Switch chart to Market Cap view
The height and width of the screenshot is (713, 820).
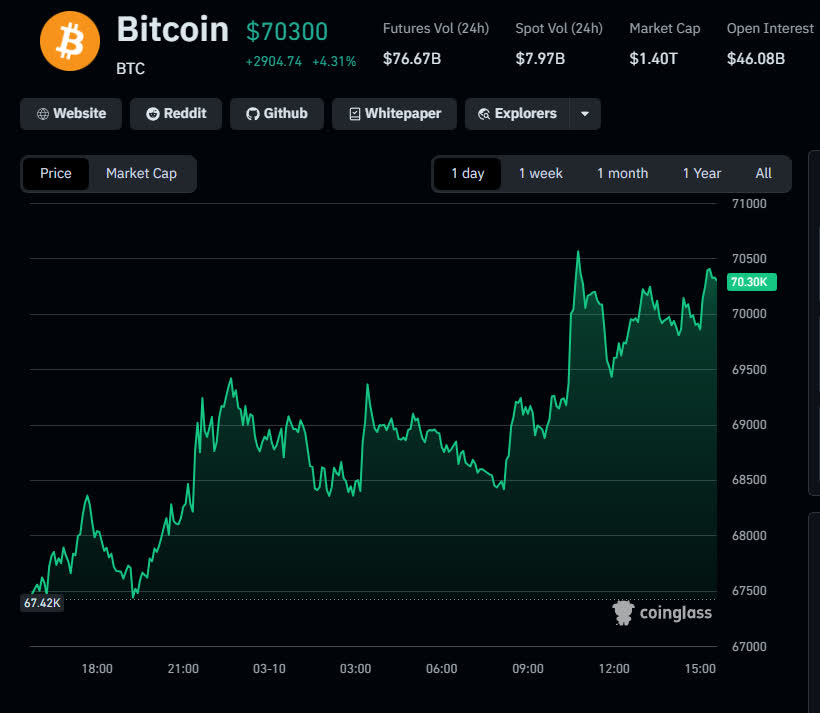(141, 173)
